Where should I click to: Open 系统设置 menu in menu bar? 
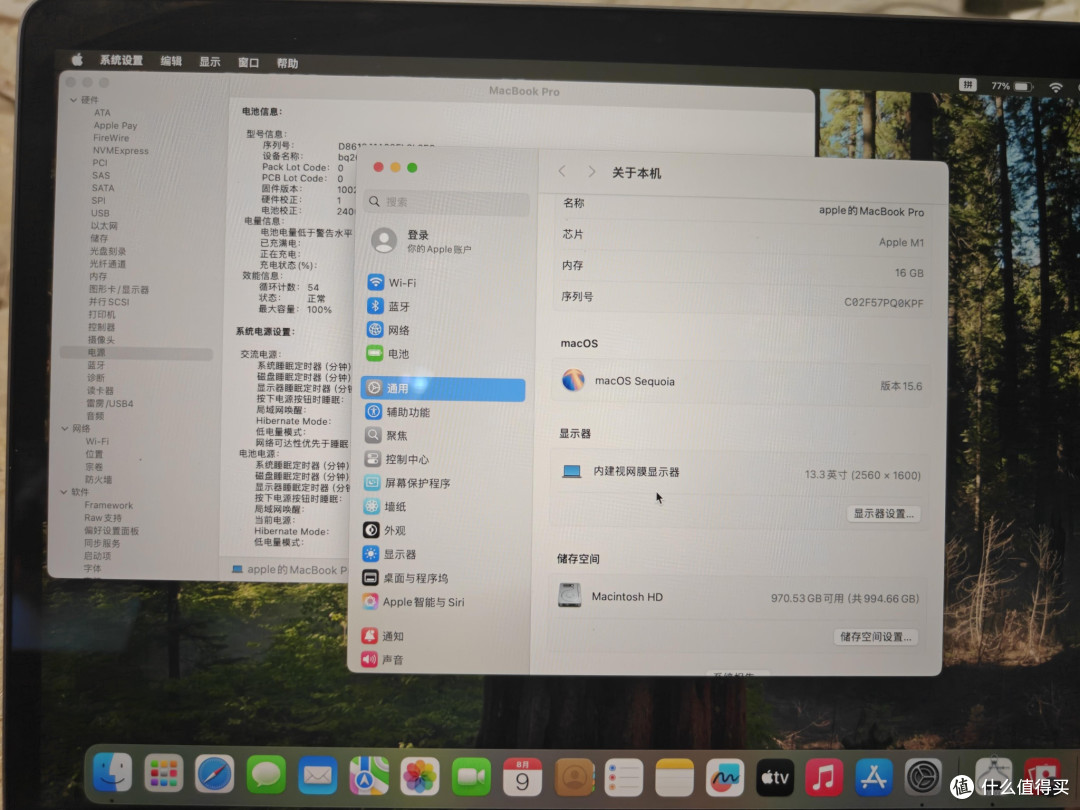click(x=121, y=61)
